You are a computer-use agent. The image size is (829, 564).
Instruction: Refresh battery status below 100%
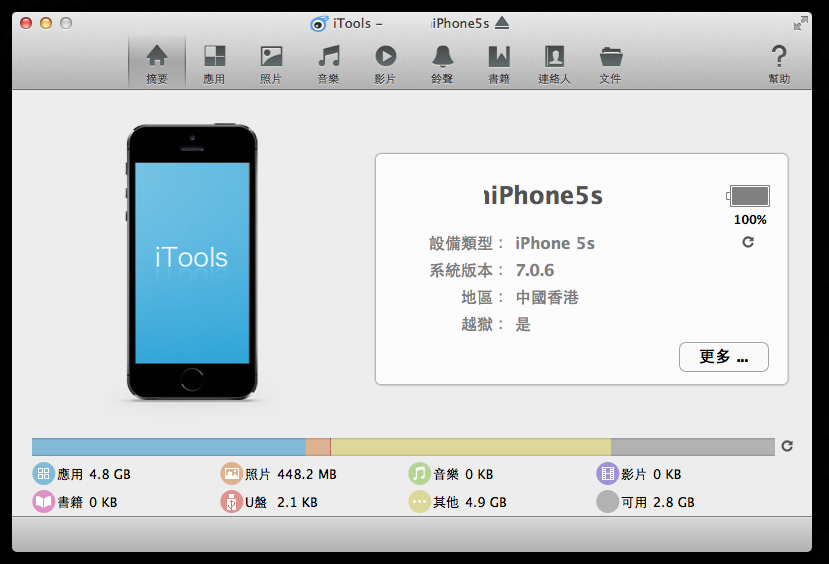tap(748, 242)
